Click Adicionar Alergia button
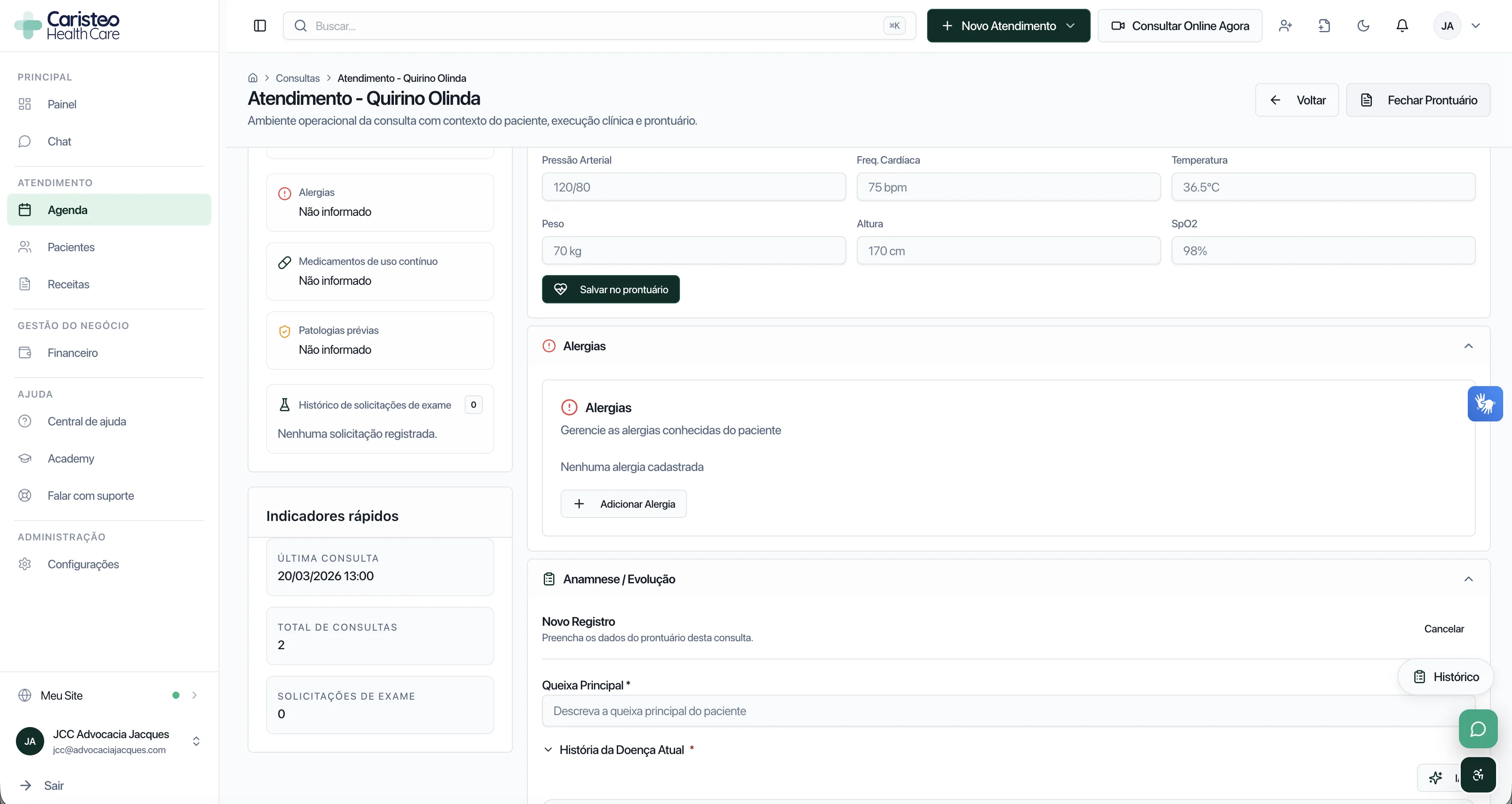Screen dimensions: 1512x804 pos(623,504)
